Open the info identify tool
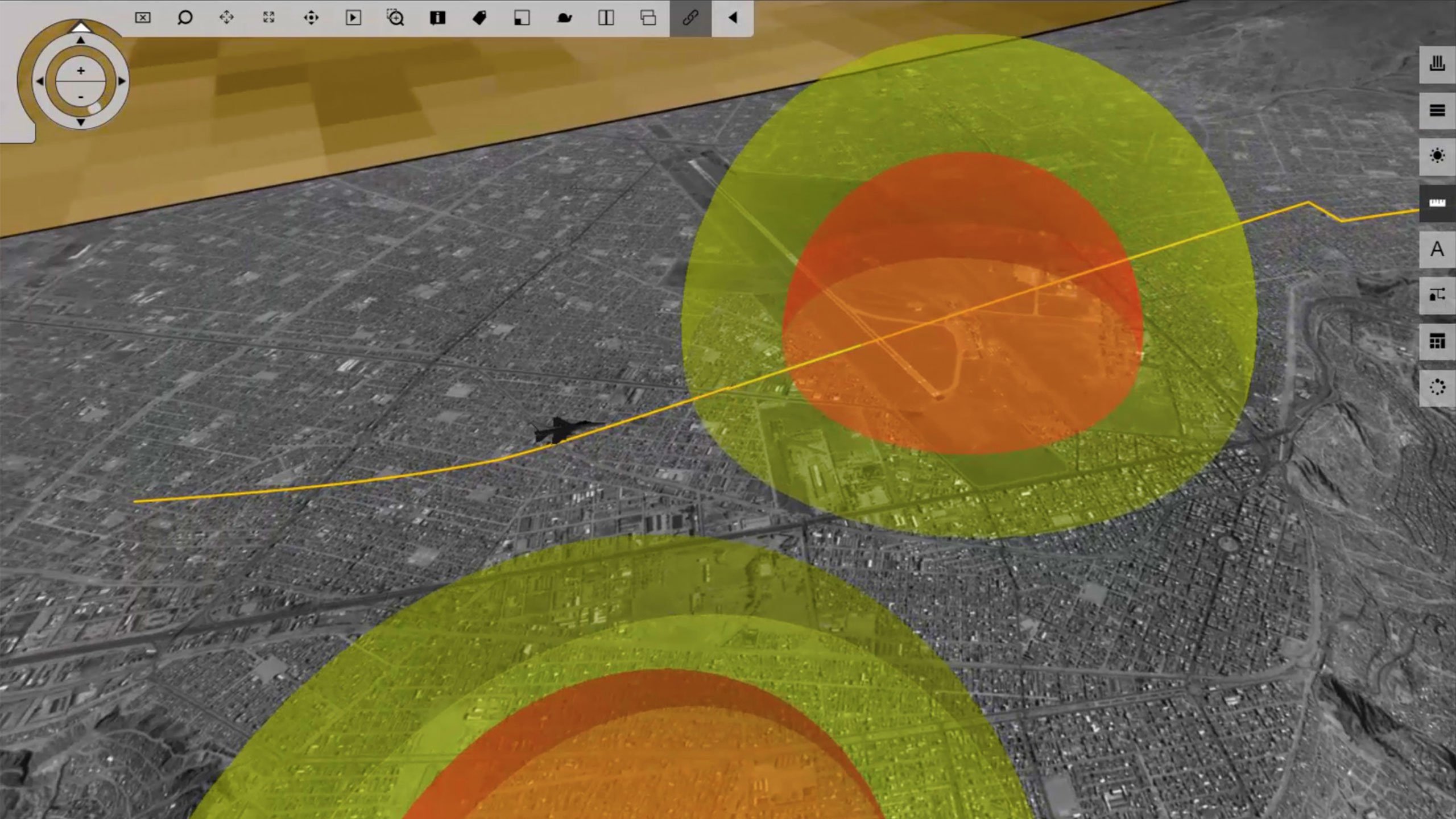 (437, 18)
